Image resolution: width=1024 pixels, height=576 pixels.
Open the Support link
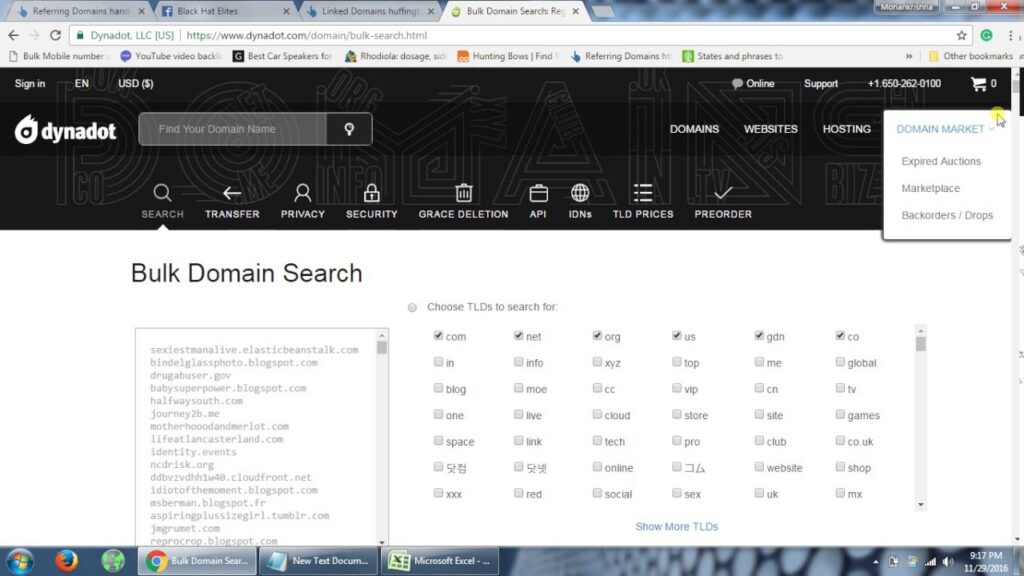click(x=821, y=84)
